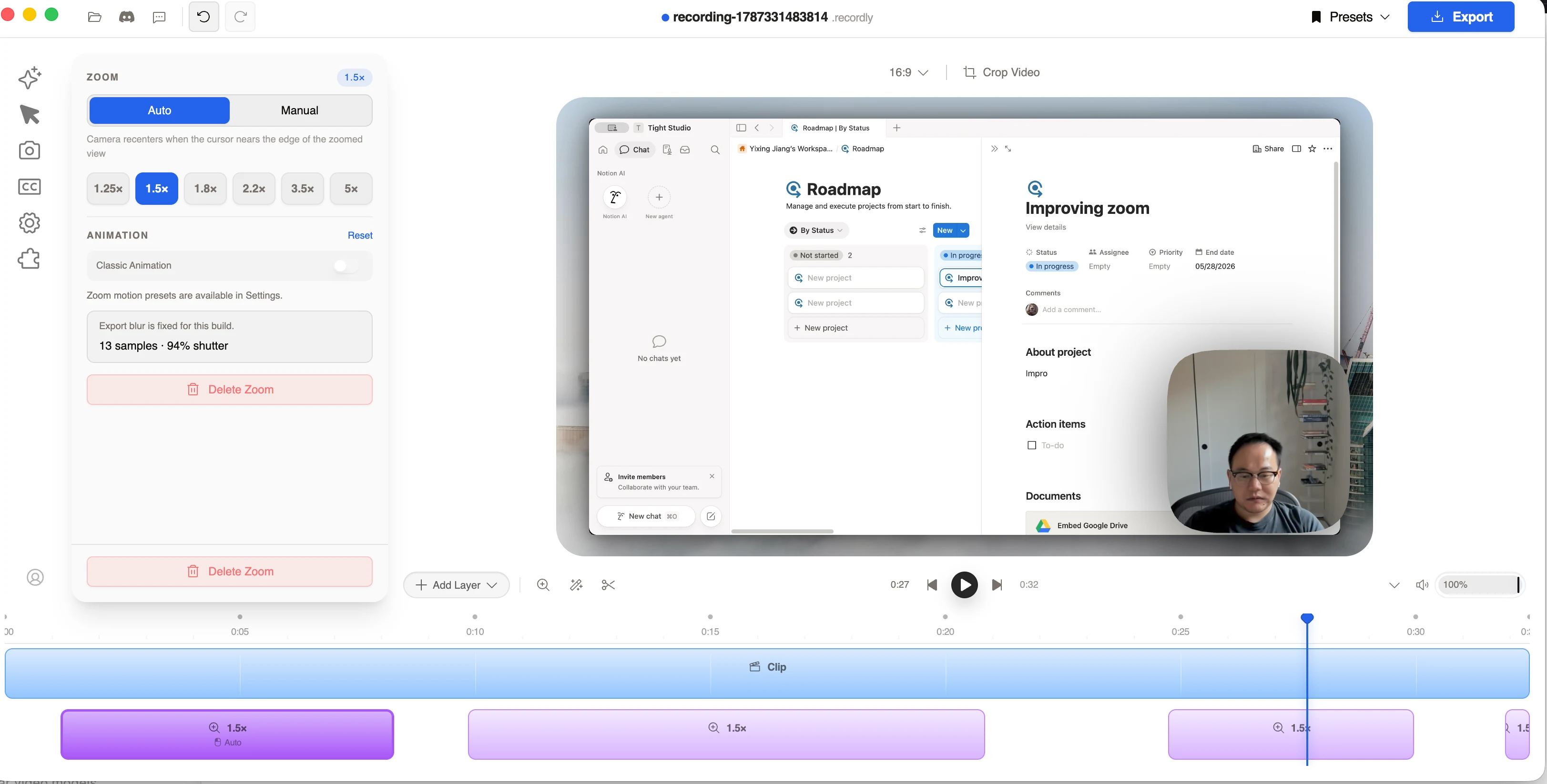The height and width of the screenshot is (784, 1547).
Task: Open the CC captions panel
Action: pos(30,187)
